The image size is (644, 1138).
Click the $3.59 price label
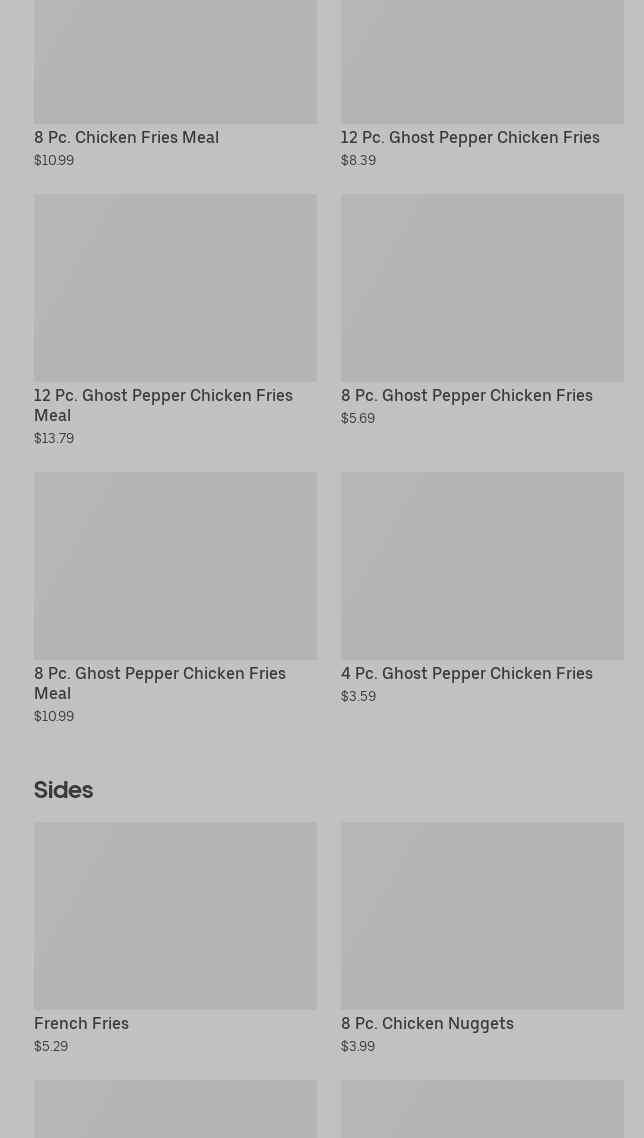(x=358, y=696)
